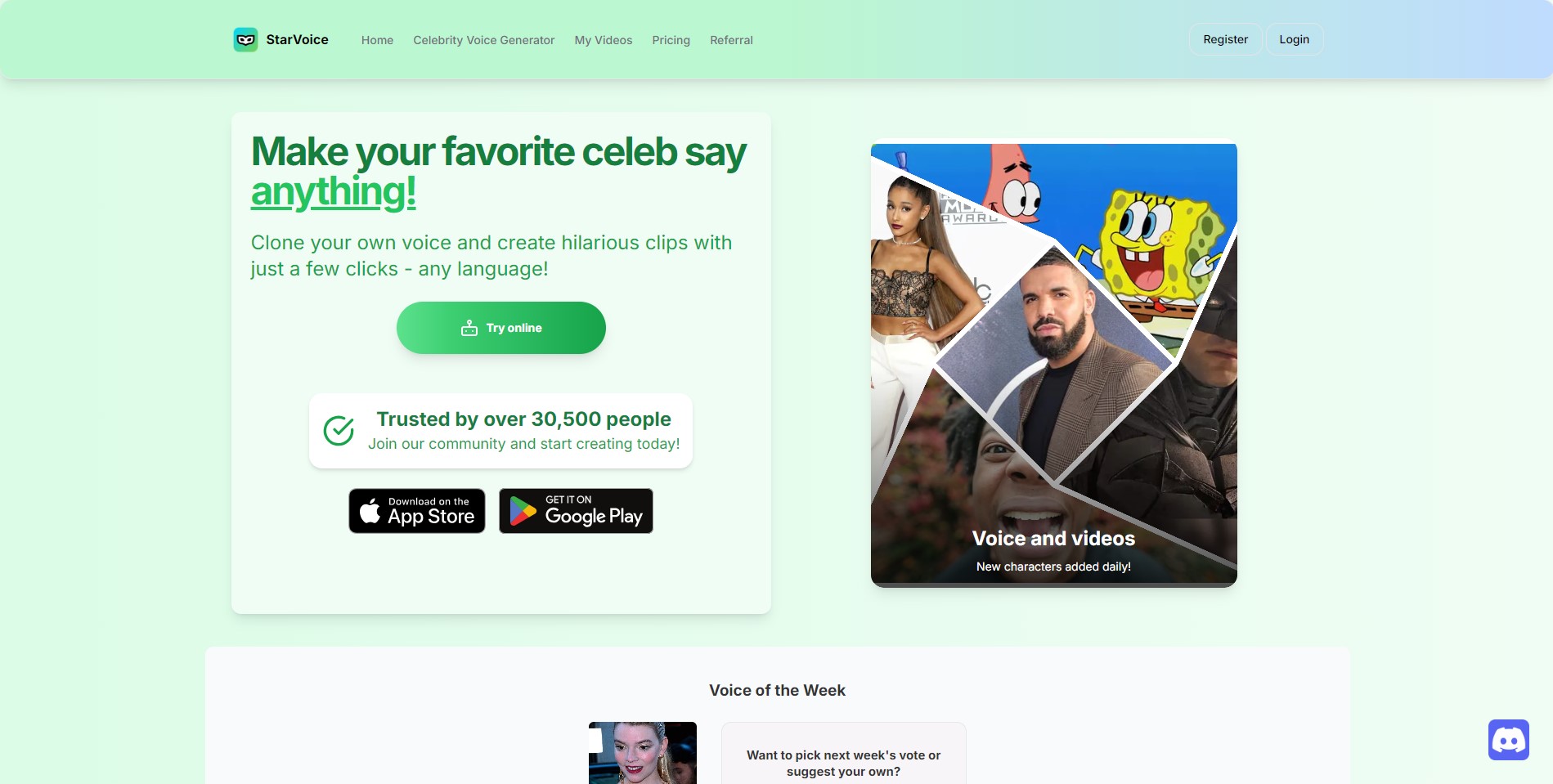Click the green checkmark circle icon
Screen dimensions: 1553x784
point(339,431)
